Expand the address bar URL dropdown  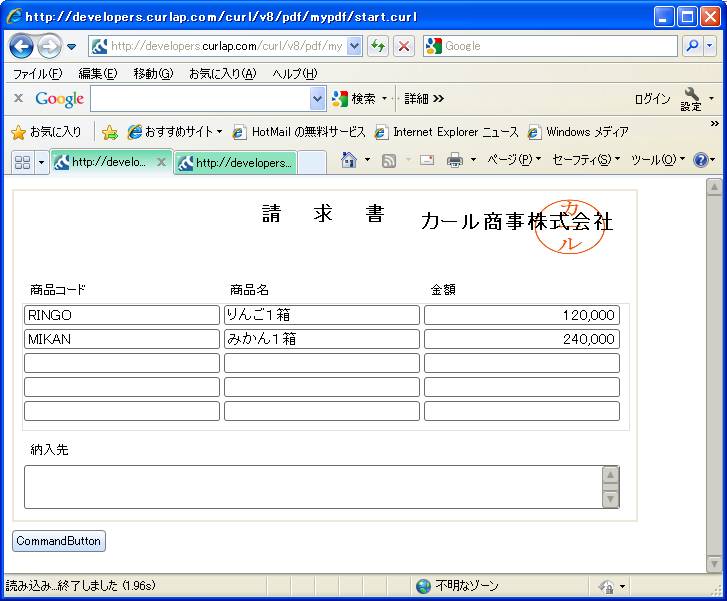tap(354, 46)
